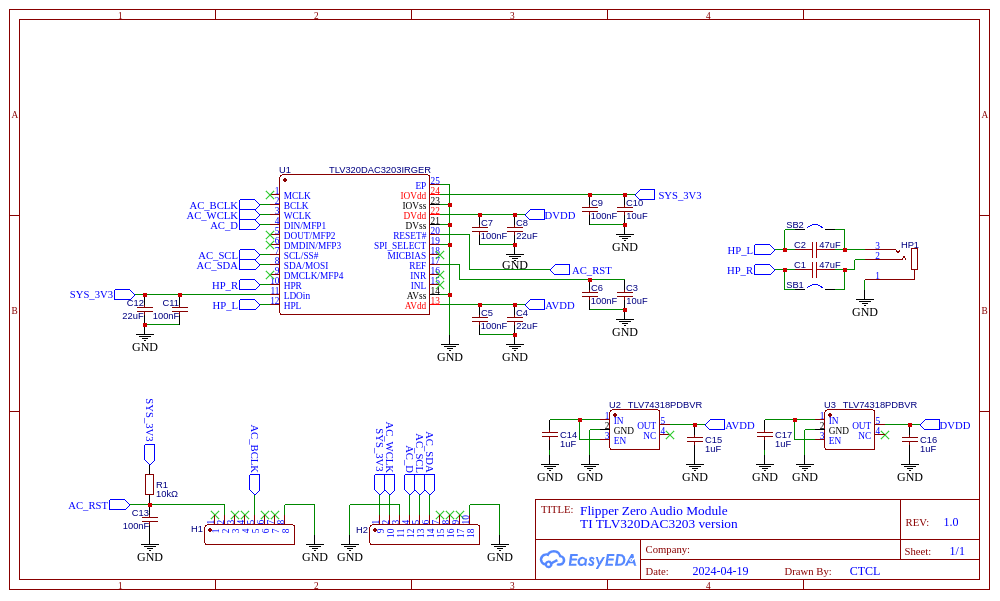Viewport: 1000px width, 601px height.
Task: Click the date value '2024-04-19'
Action: (x=721, y=571)
